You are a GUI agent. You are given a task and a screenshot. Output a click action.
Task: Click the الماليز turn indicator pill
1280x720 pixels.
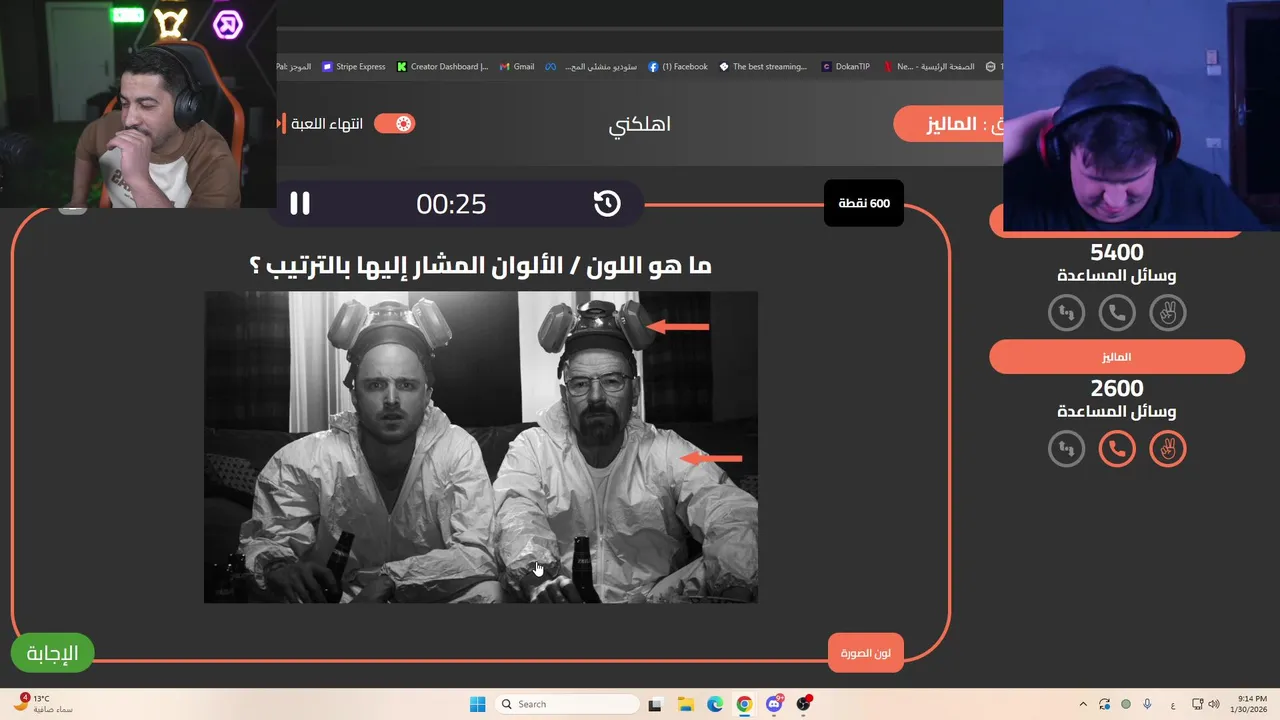pyautogui.click(x=948, y=124)
